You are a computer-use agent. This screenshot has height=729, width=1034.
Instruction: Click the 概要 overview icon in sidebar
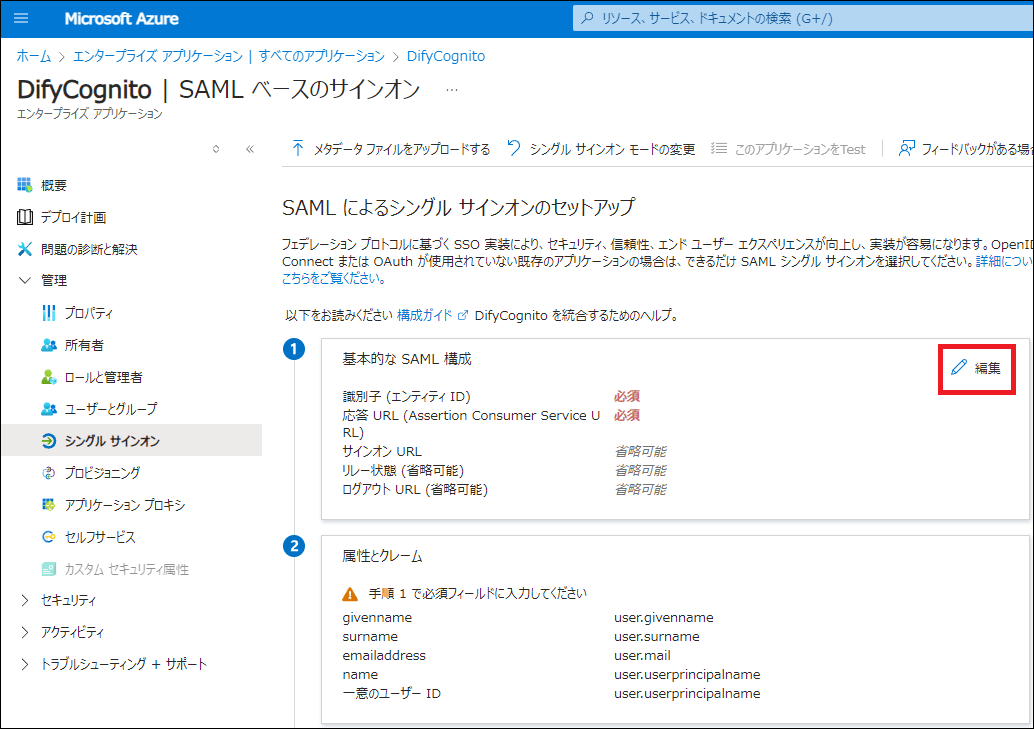click(x=25, y=185)
